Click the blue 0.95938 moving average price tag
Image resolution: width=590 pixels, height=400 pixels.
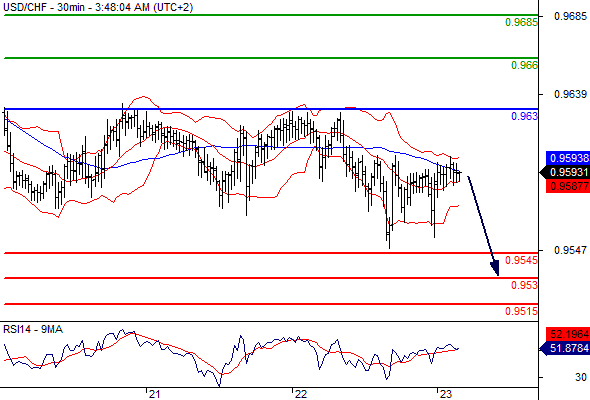tap(568, 158)
